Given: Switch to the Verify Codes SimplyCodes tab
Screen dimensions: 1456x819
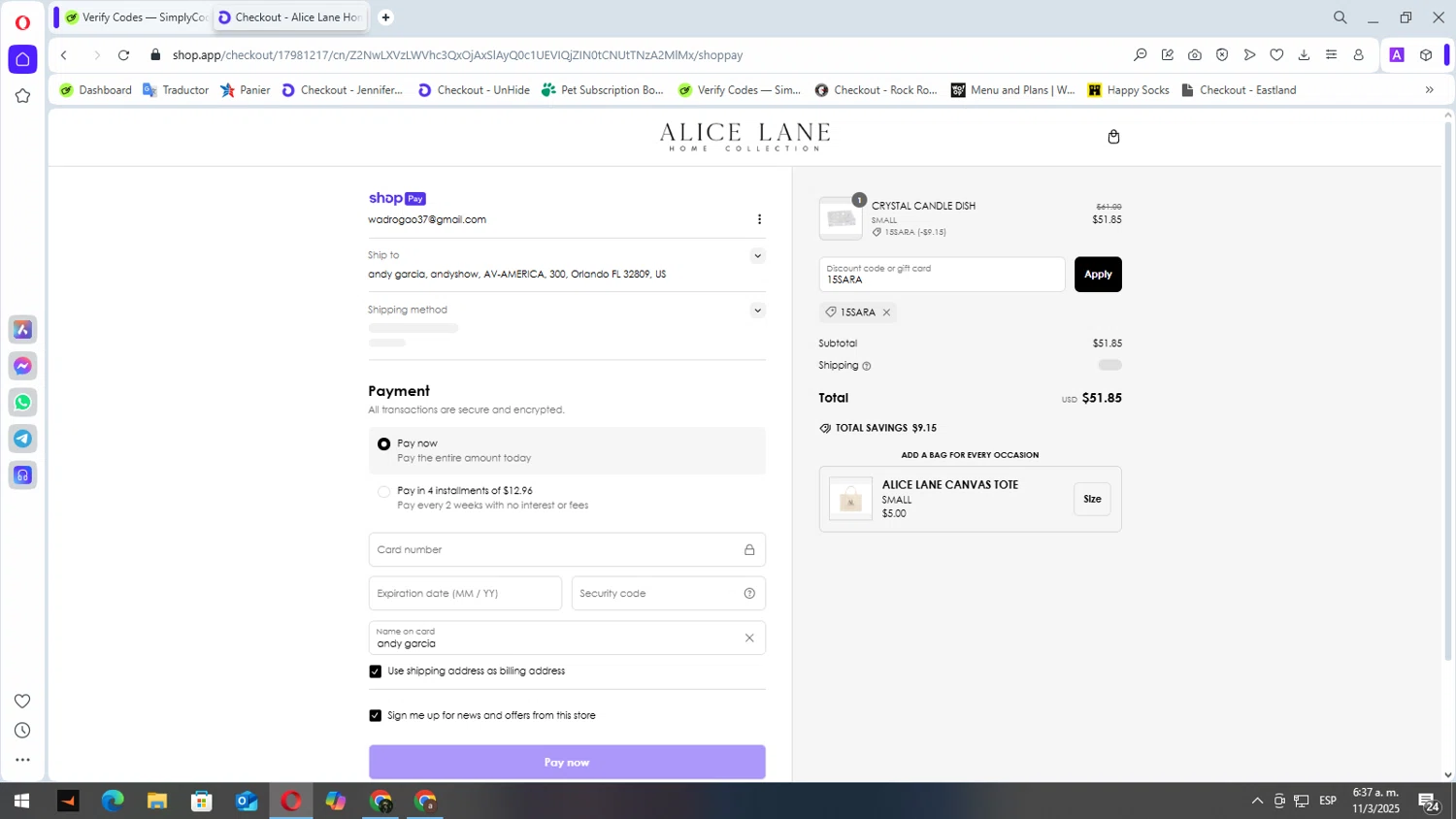Looking at the screenshot, I should [136, 17].
